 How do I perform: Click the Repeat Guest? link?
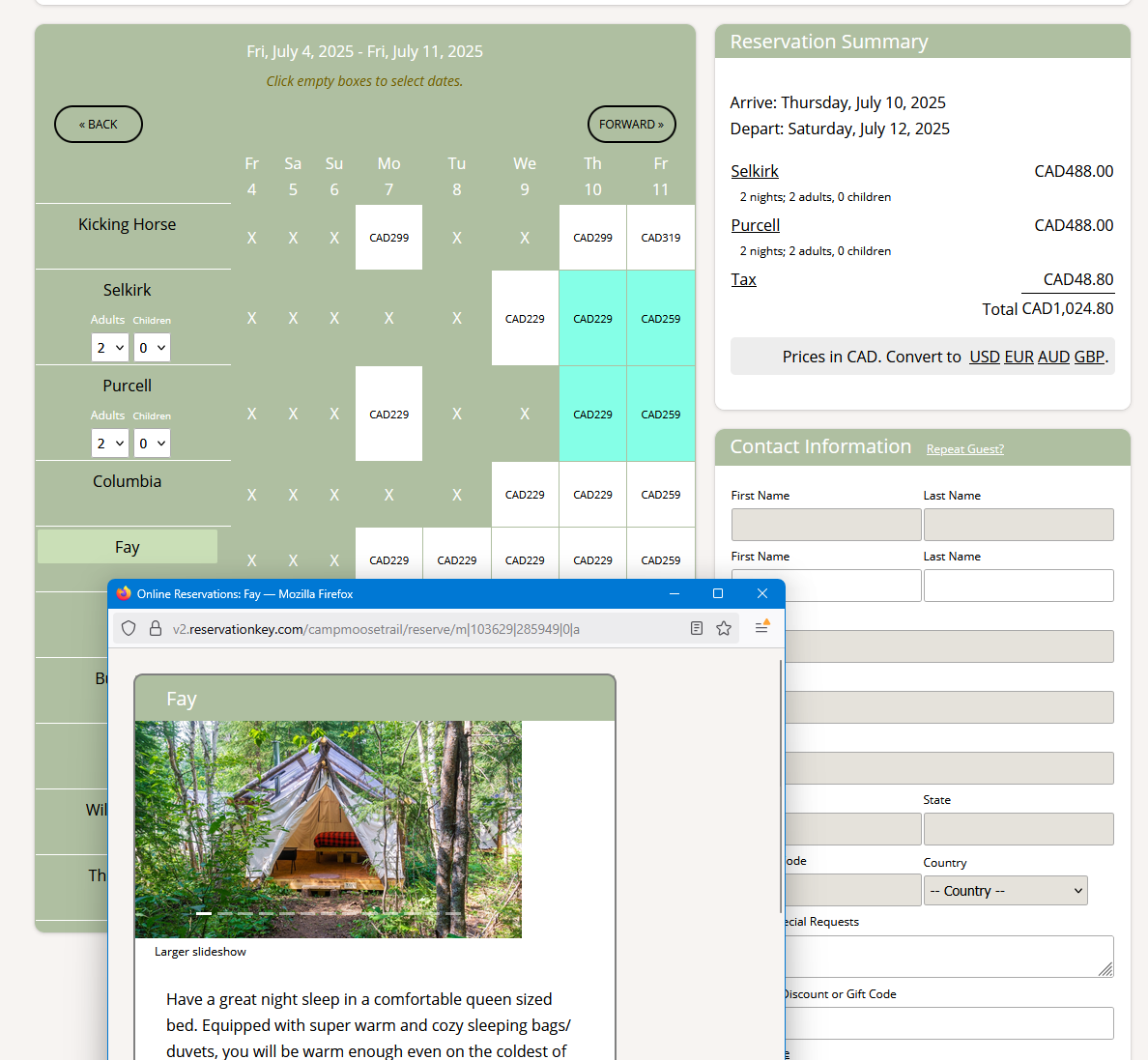pyautogui.click(x=964, y=449)
